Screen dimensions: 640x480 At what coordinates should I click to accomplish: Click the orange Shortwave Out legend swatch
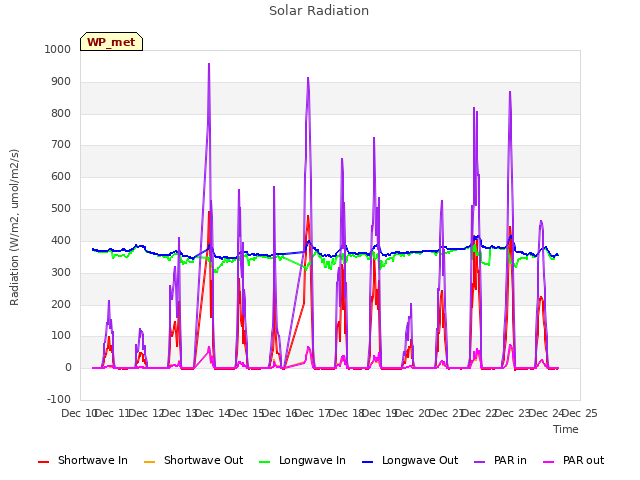[x=150, y=462]
